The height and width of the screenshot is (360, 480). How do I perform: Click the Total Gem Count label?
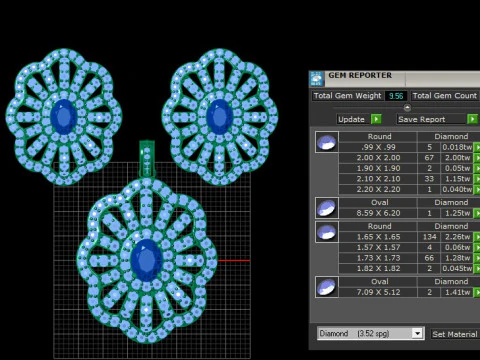[x=445, y=96]
